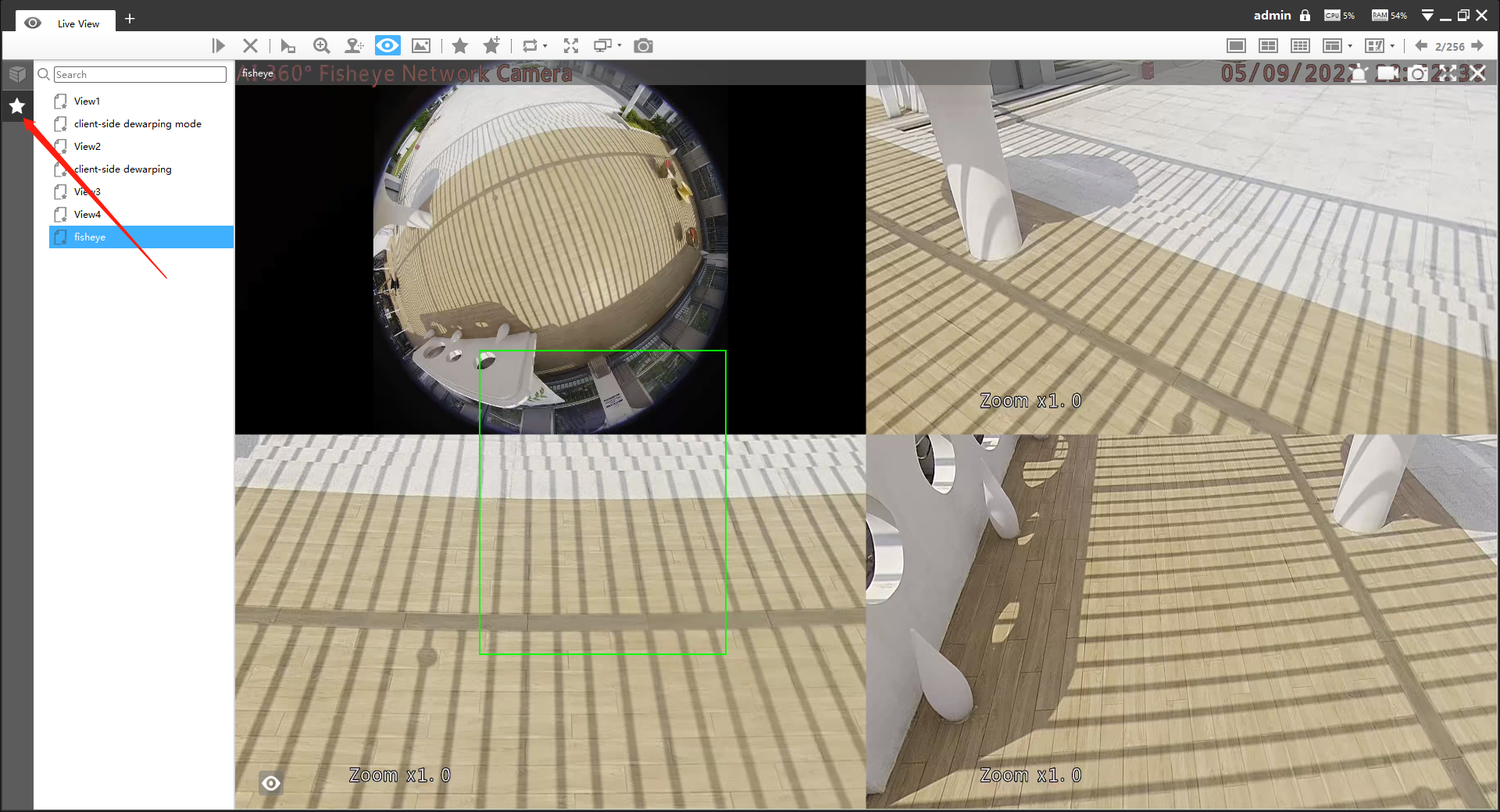Start recording with the pane camcorder icon
The height and width of the screenshot is (812, 1500).
(x=1387, y=73)
